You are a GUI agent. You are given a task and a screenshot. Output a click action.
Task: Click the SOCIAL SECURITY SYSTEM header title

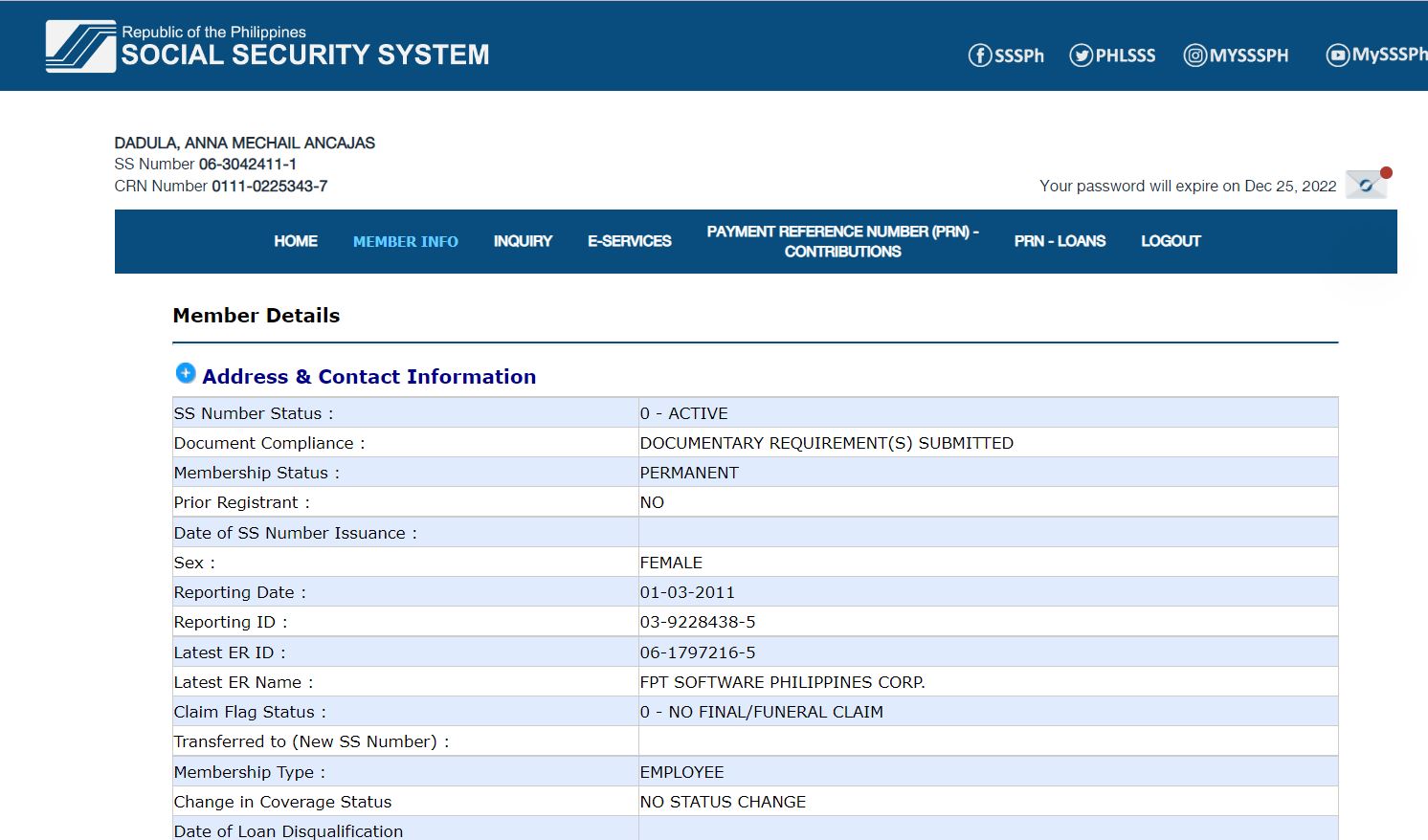(x=304, y=55)
